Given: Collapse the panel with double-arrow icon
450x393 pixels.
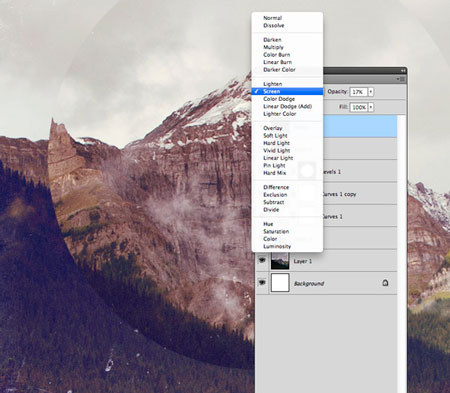Looking at the screenshot, I should [403, 71].
